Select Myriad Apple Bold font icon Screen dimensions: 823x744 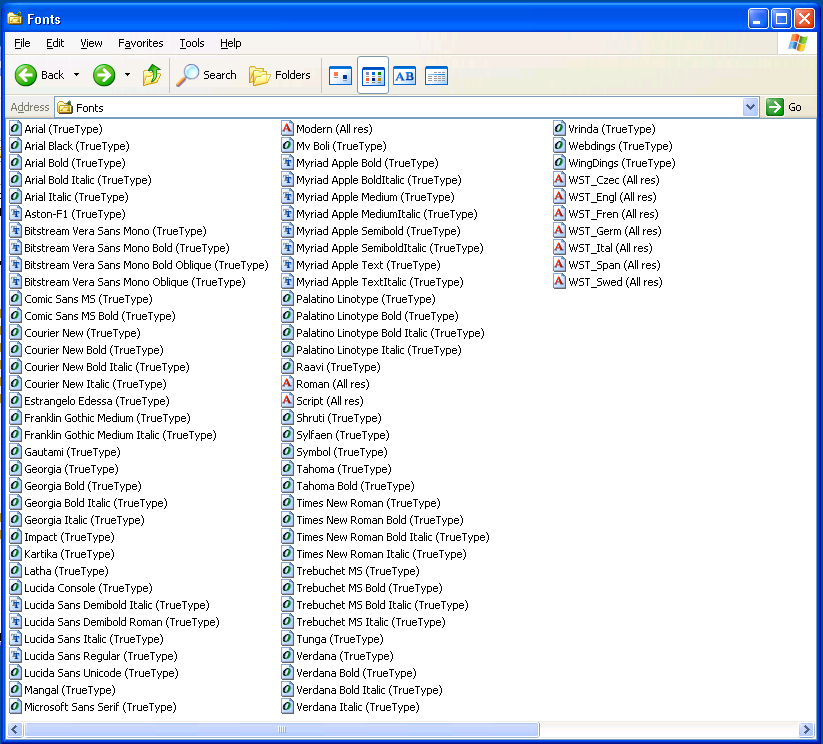point(287,163)
